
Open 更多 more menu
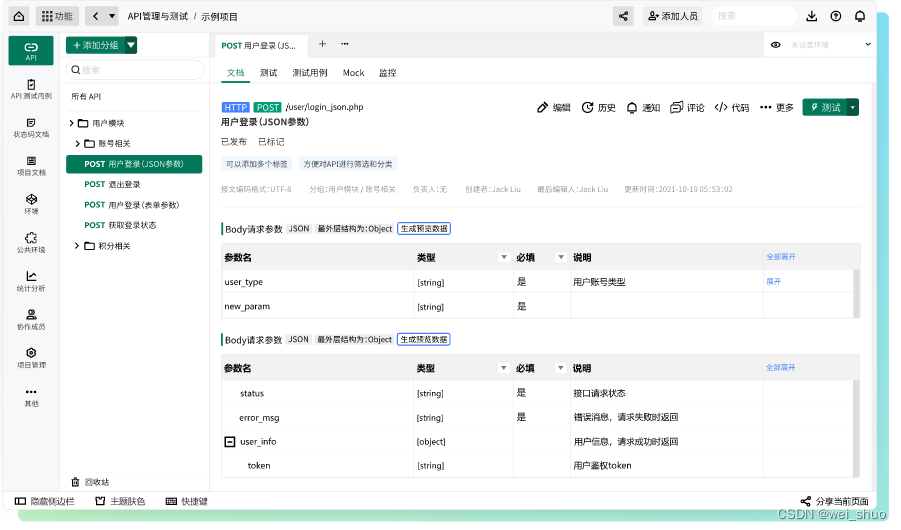click(777, 107)
